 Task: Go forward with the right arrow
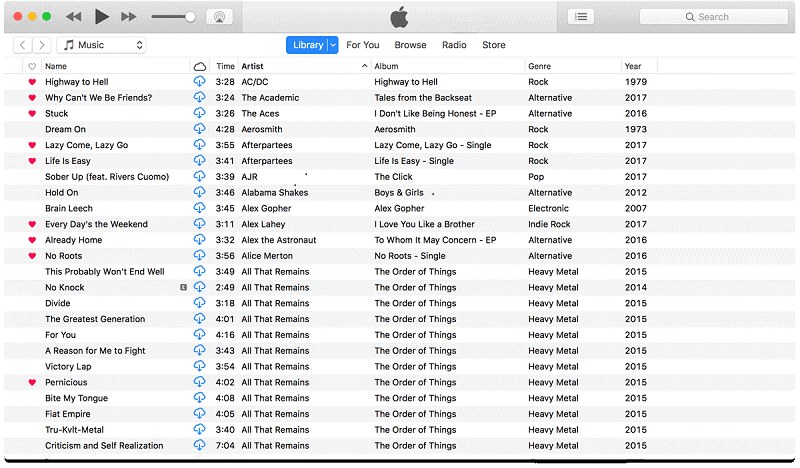[42, 45]
